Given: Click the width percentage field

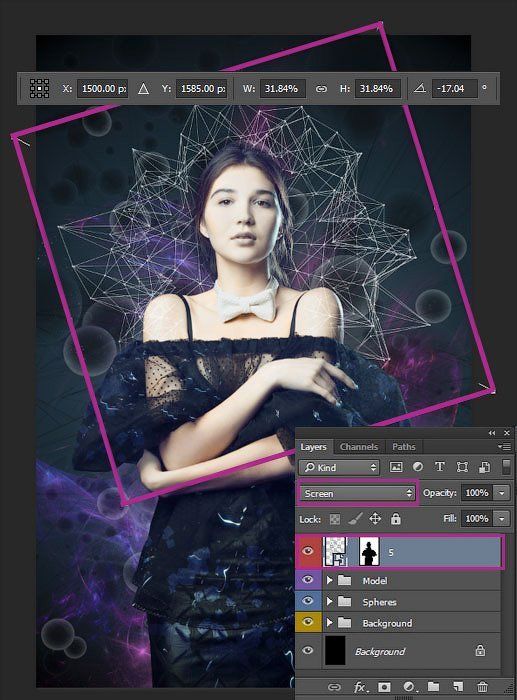Looking at the screenshot, I should click(283, 88).
